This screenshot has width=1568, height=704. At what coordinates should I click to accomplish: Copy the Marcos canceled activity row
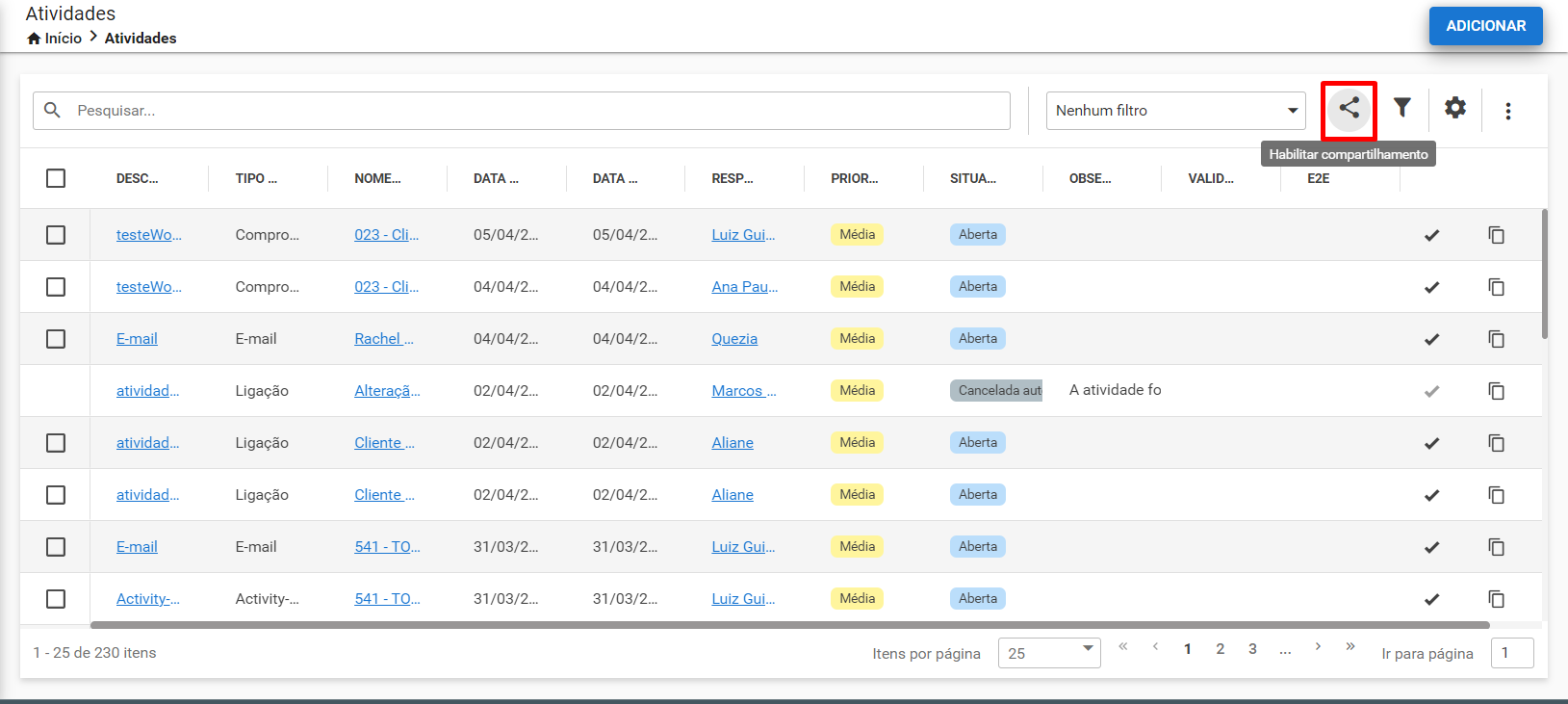point(1496,391)
